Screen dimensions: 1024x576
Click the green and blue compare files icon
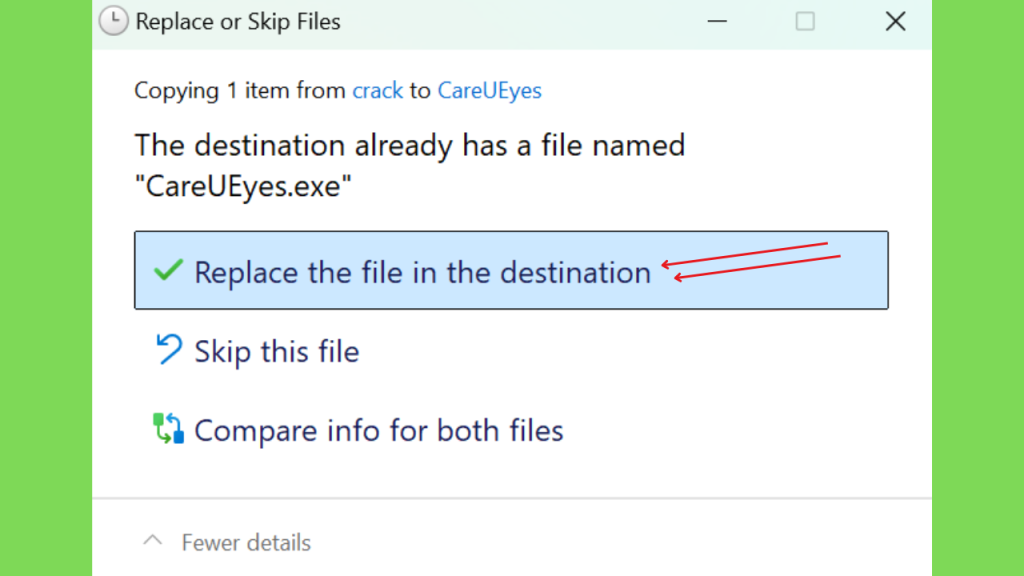[x=168, y=428]
